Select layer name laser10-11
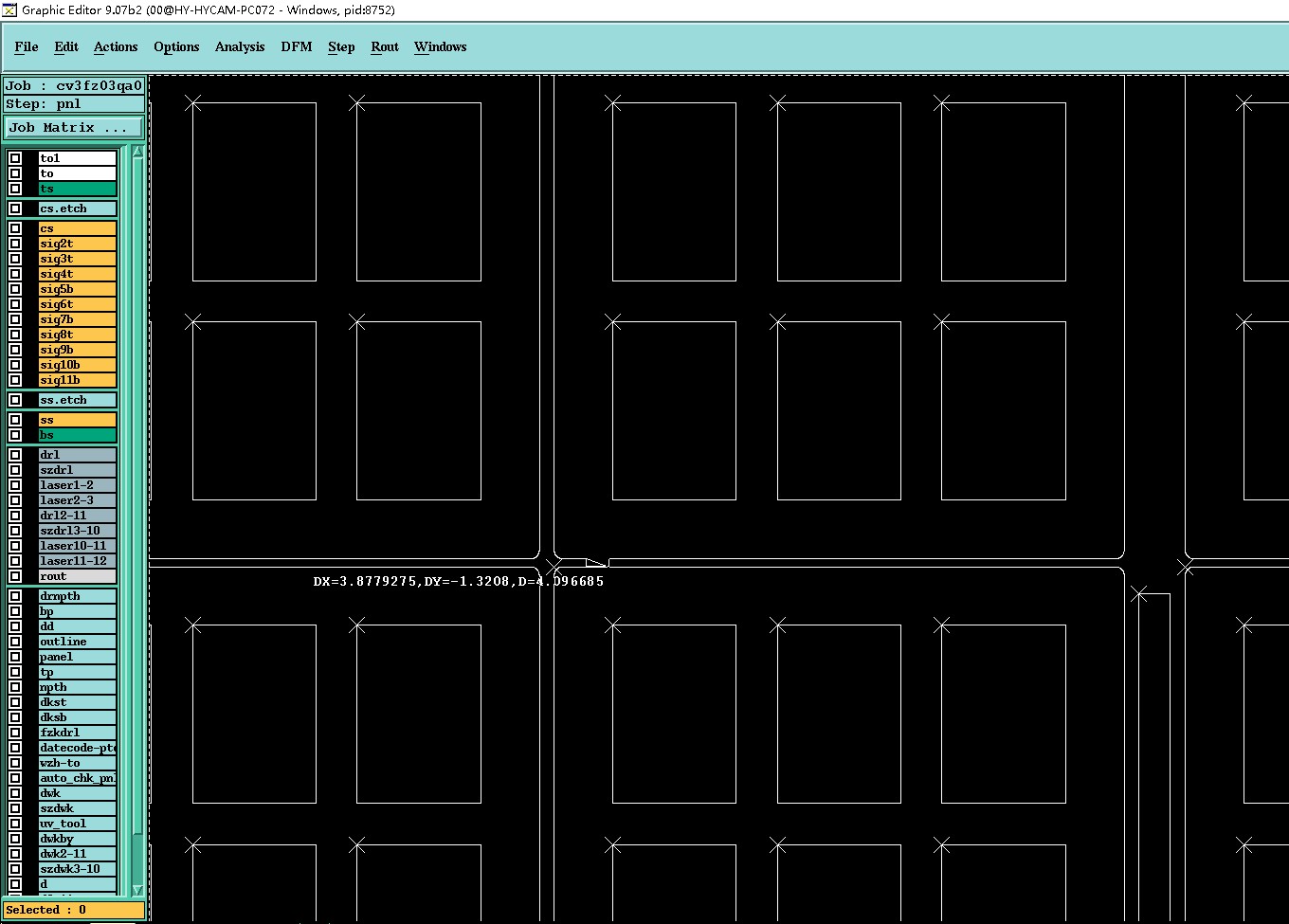 78,546
